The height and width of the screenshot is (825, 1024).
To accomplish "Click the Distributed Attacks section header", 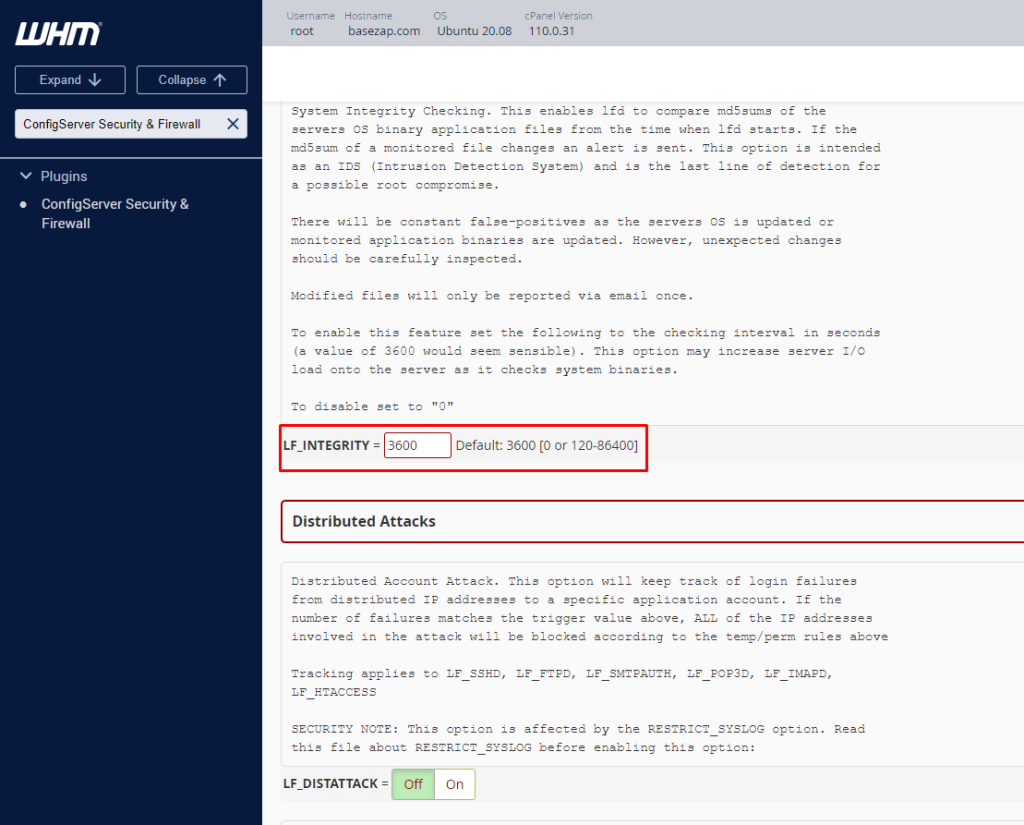I will pos(652,521).
